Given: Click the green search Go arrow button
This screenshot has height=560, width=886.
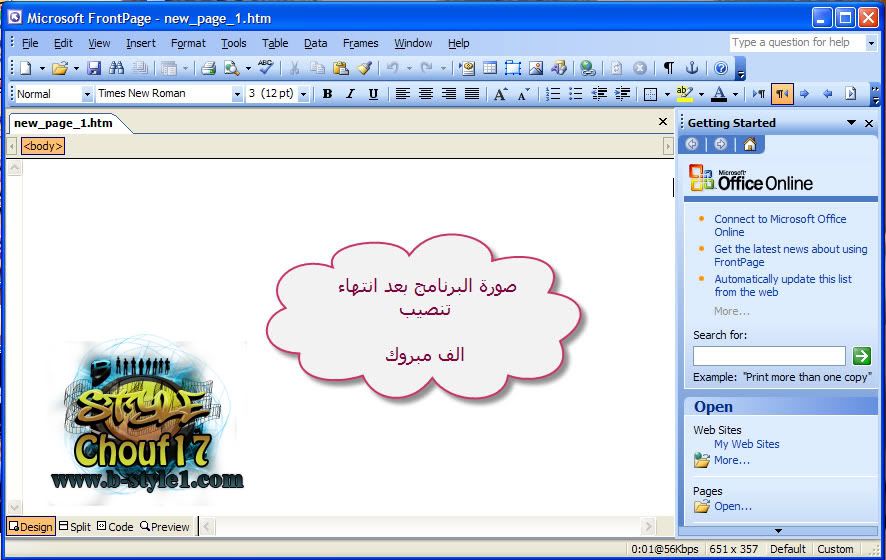Looking at the screenshot, I should (x=862, y=356).
